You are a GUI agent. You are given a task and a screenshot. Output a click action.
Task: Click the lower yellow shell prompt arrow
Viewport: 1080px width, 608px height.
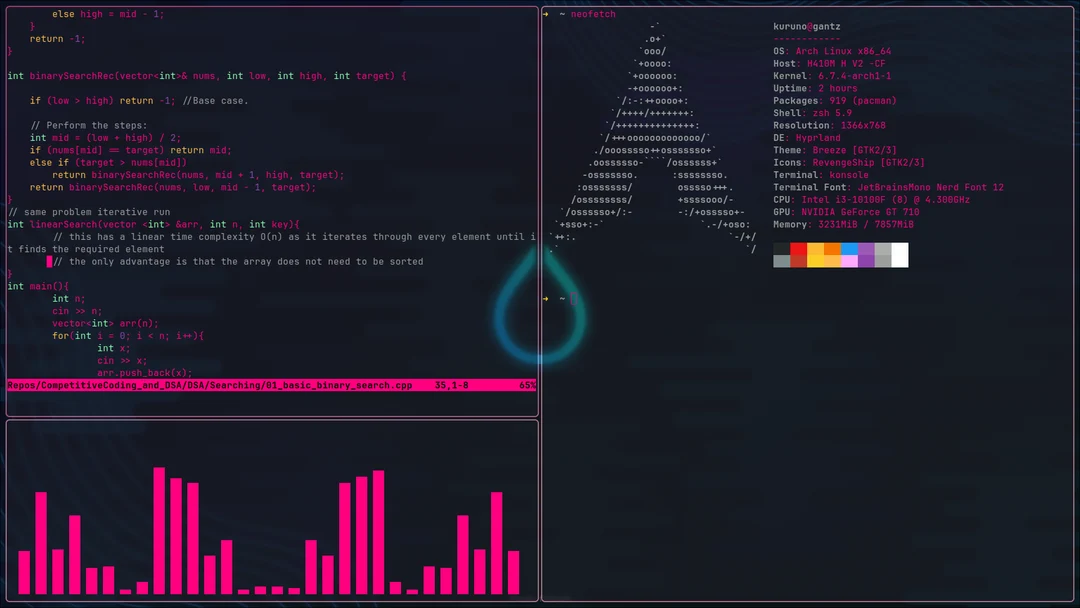click(x=544, y=298)
